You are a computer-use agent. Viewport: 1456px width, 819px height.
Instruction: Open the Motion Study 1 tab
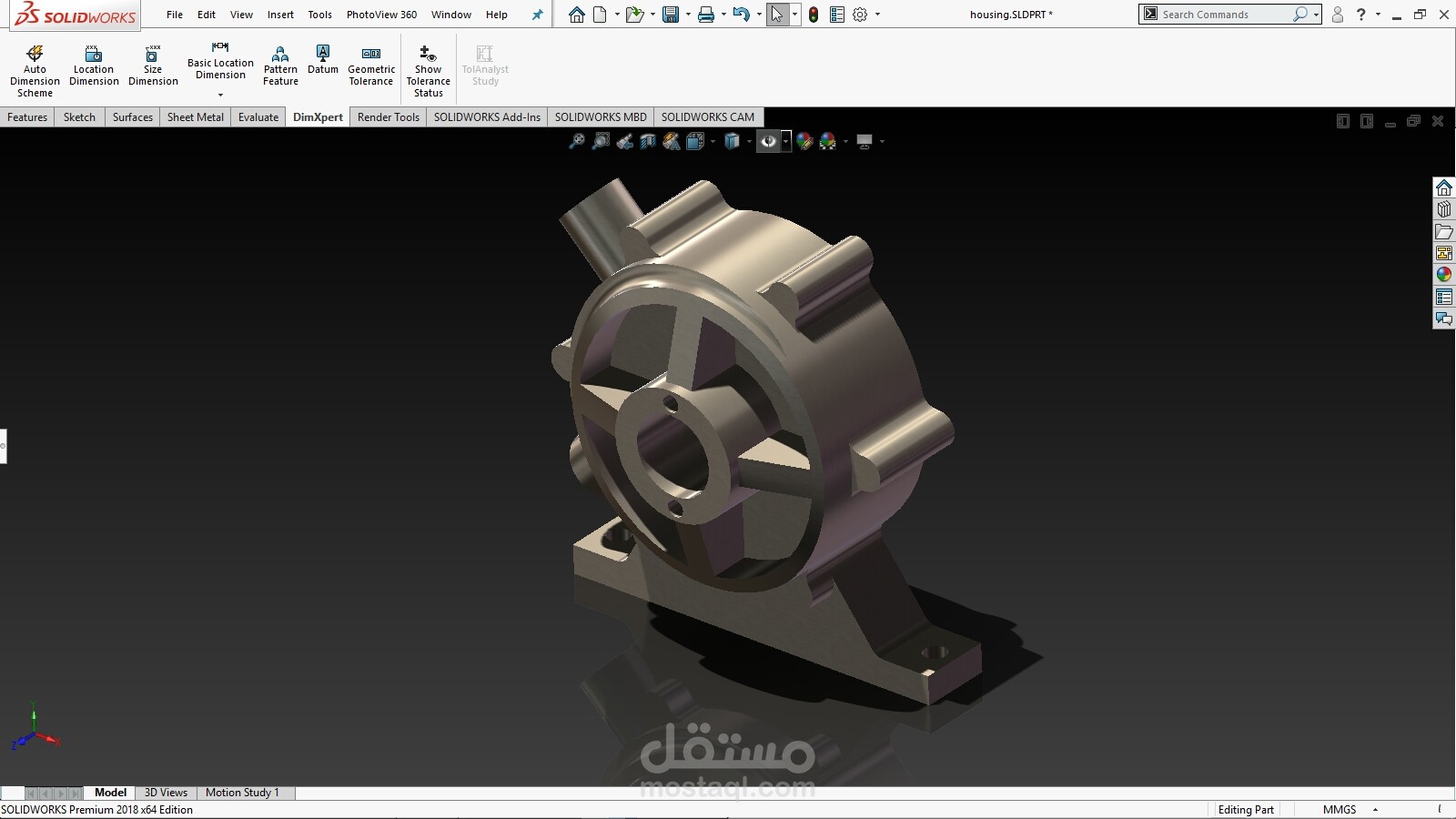click(242, 793)
